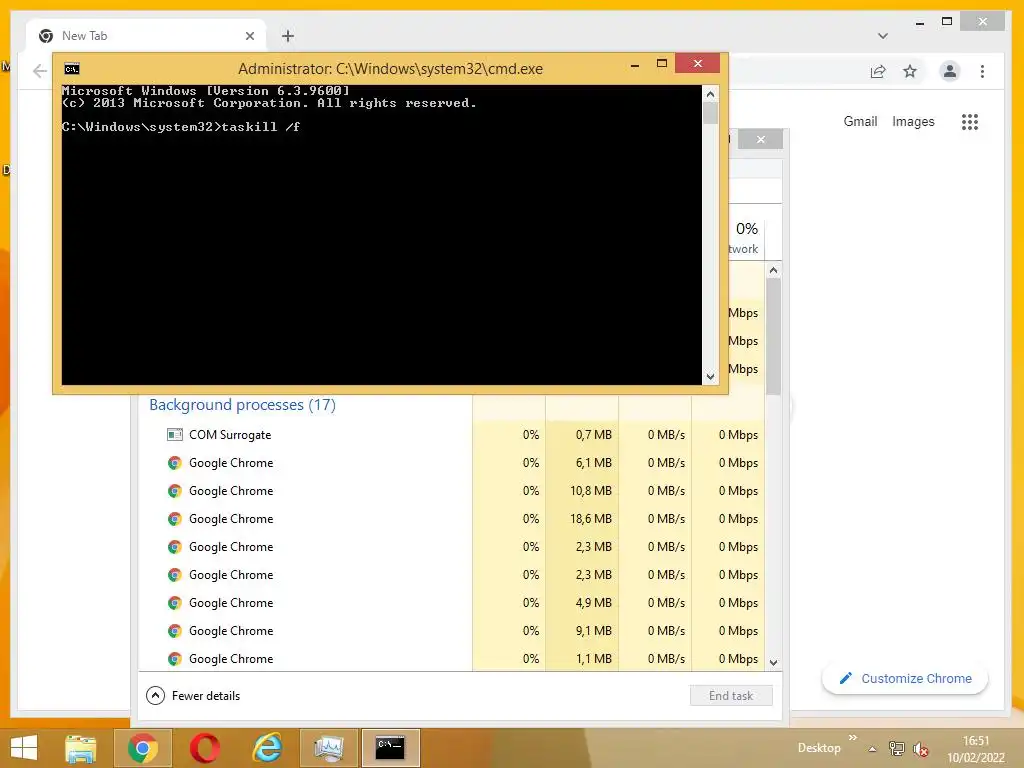
Task: Click the End task button
Action: tap(731, 696)
